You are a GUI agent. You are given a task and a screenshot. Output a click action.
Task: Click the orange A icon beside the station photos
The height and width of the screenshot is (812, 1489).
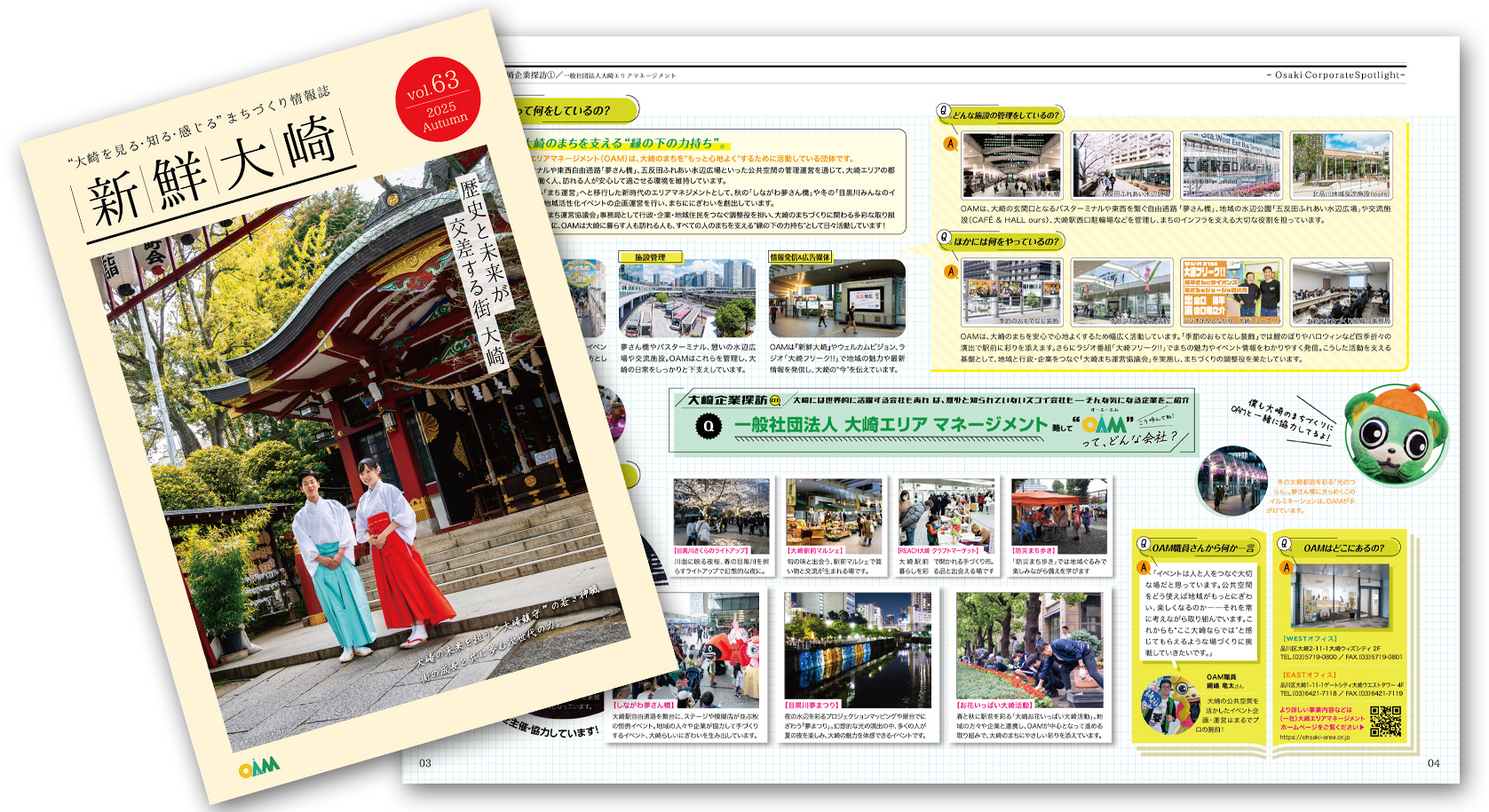(950, 144)
